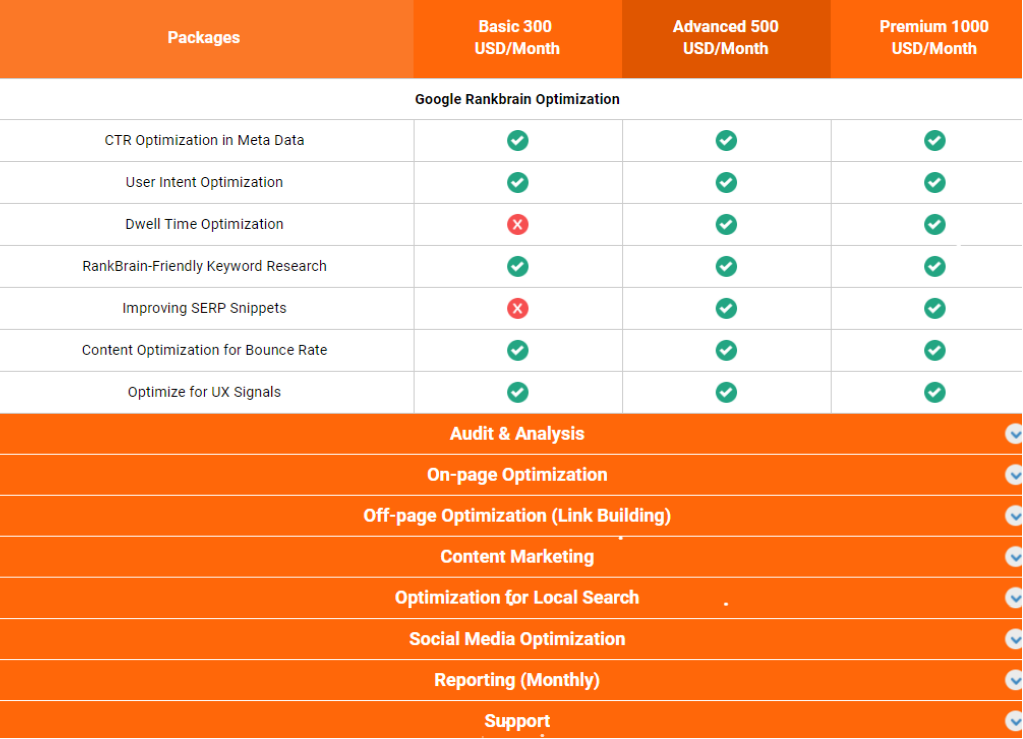
Task: Click Advanced checkmark for RankBrain-Friendly Keyword Research
Action: [x=726, y=267]
